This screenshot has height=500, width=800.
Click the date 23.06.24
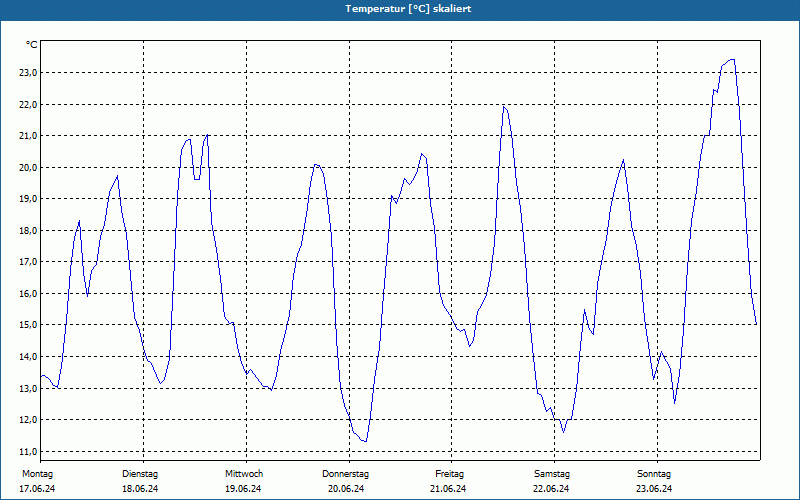click(654, 489)
